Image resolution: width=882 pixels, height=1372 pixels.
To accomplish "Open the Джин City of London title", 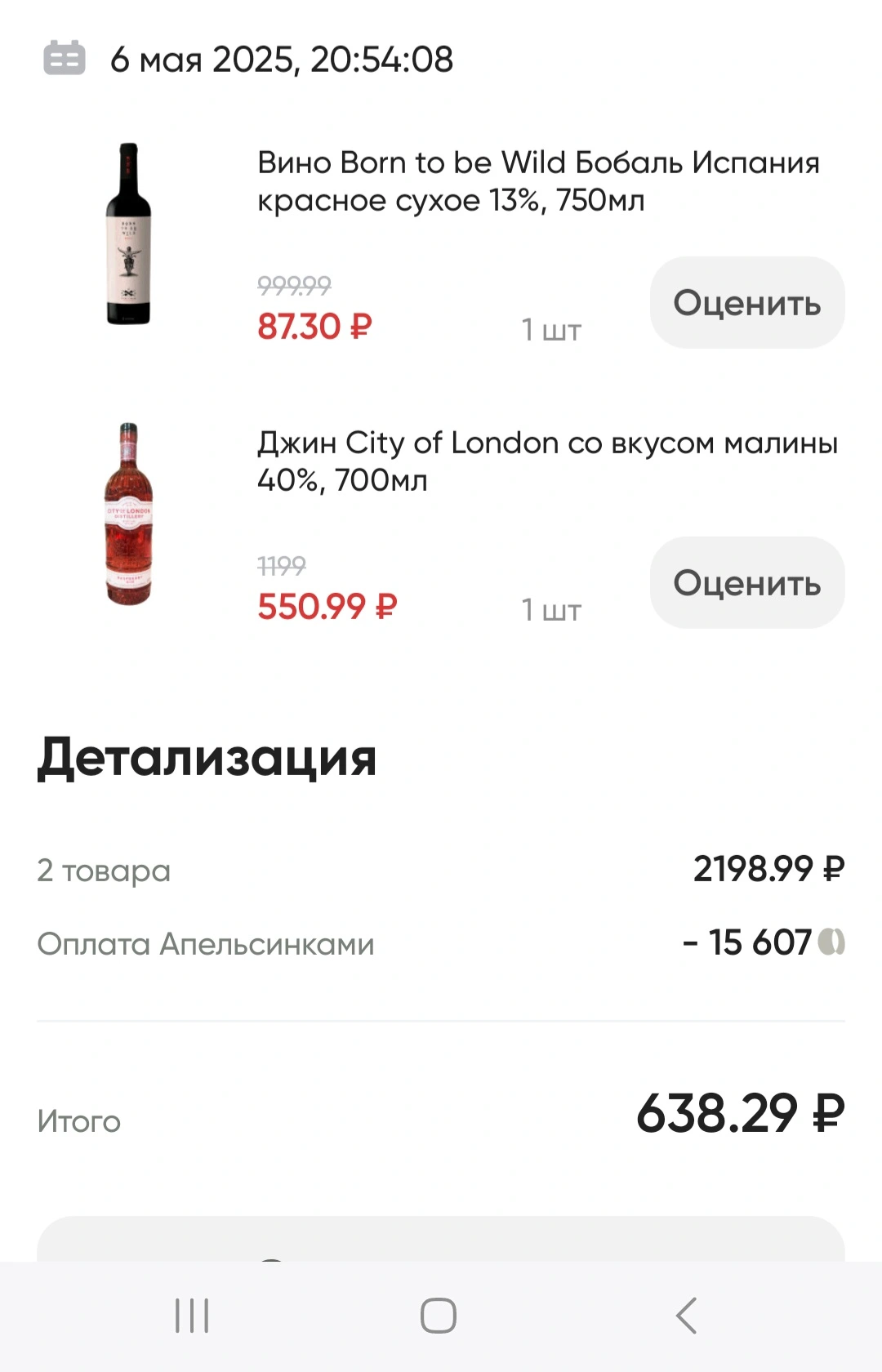I will pos(547,461).
